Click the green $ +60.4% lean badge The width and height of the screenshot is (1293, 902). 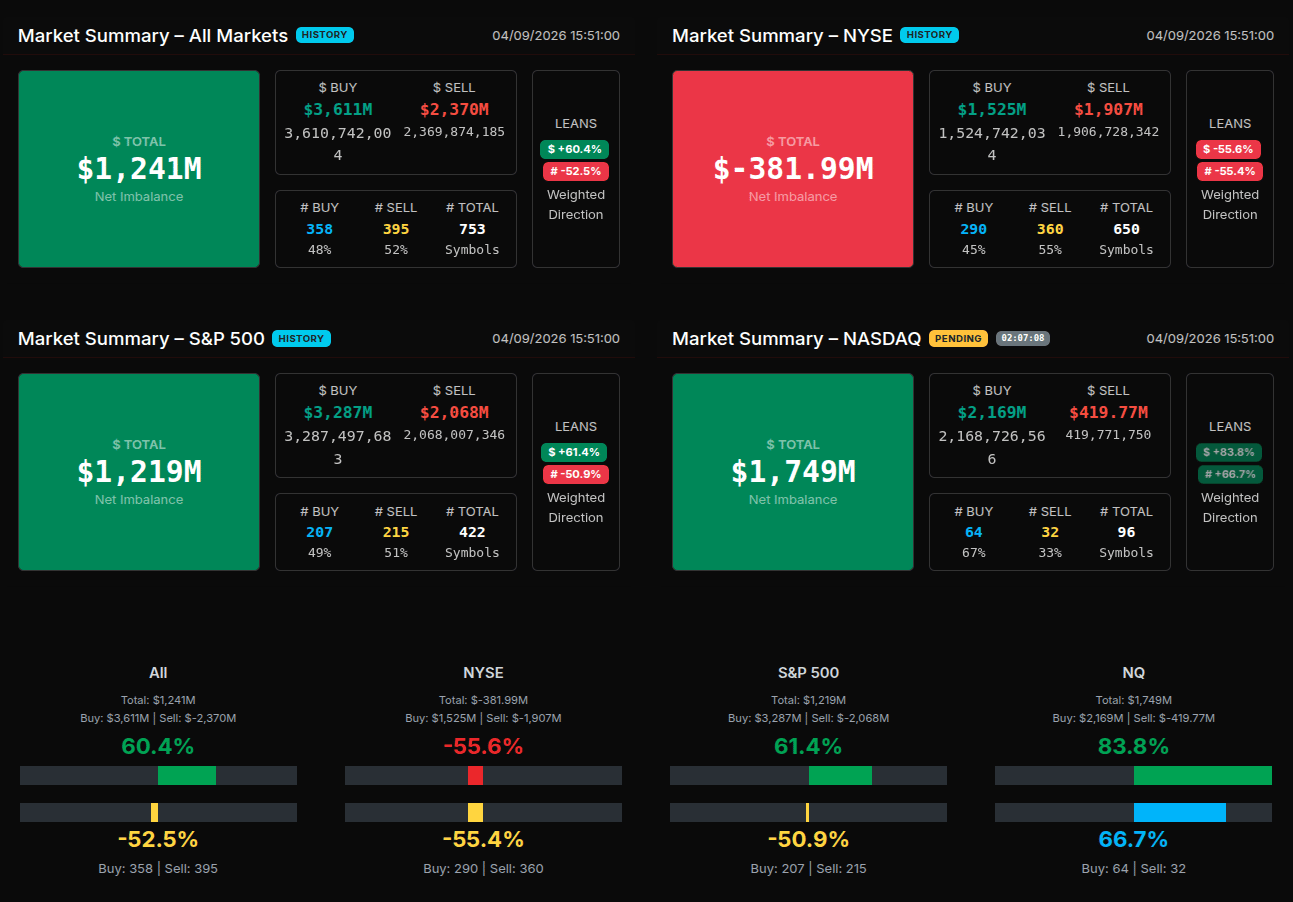click(575, 149)
